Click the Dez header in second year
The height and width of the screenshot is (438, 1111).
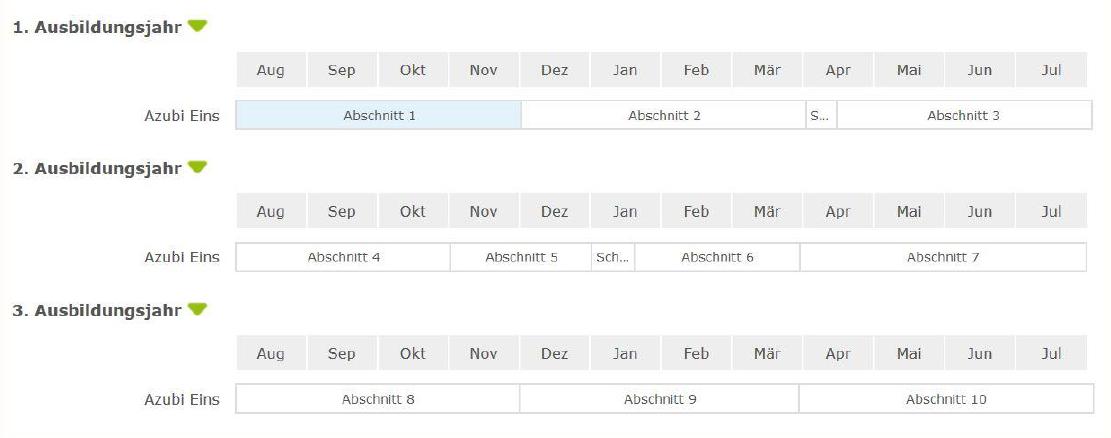[x=554, y=212]
